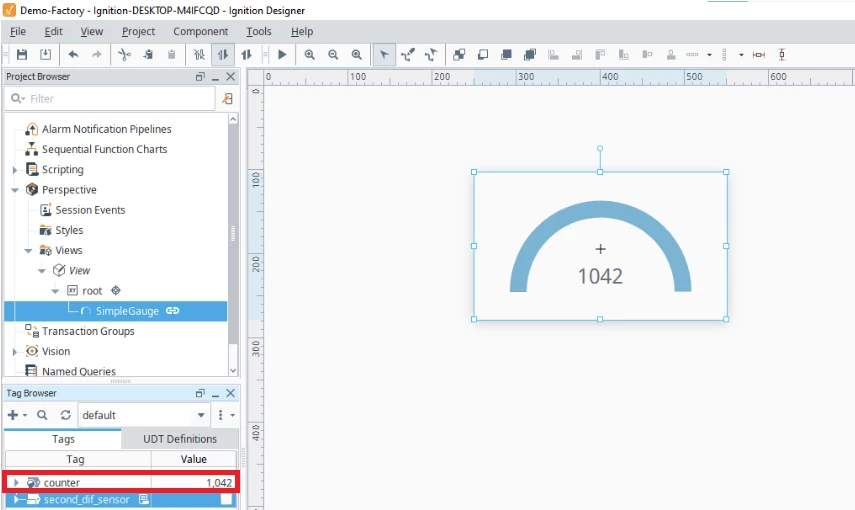Click the Zoom In magnifier icon
Screen dimensions: 855x510
coord(310,55)
